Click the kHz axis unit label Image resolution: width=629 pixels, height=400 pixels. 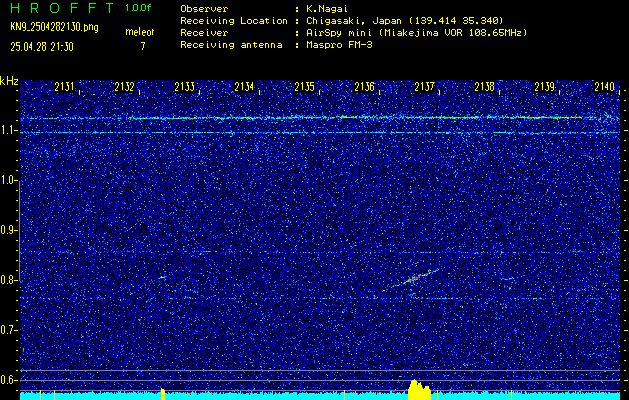pos(9,81)
